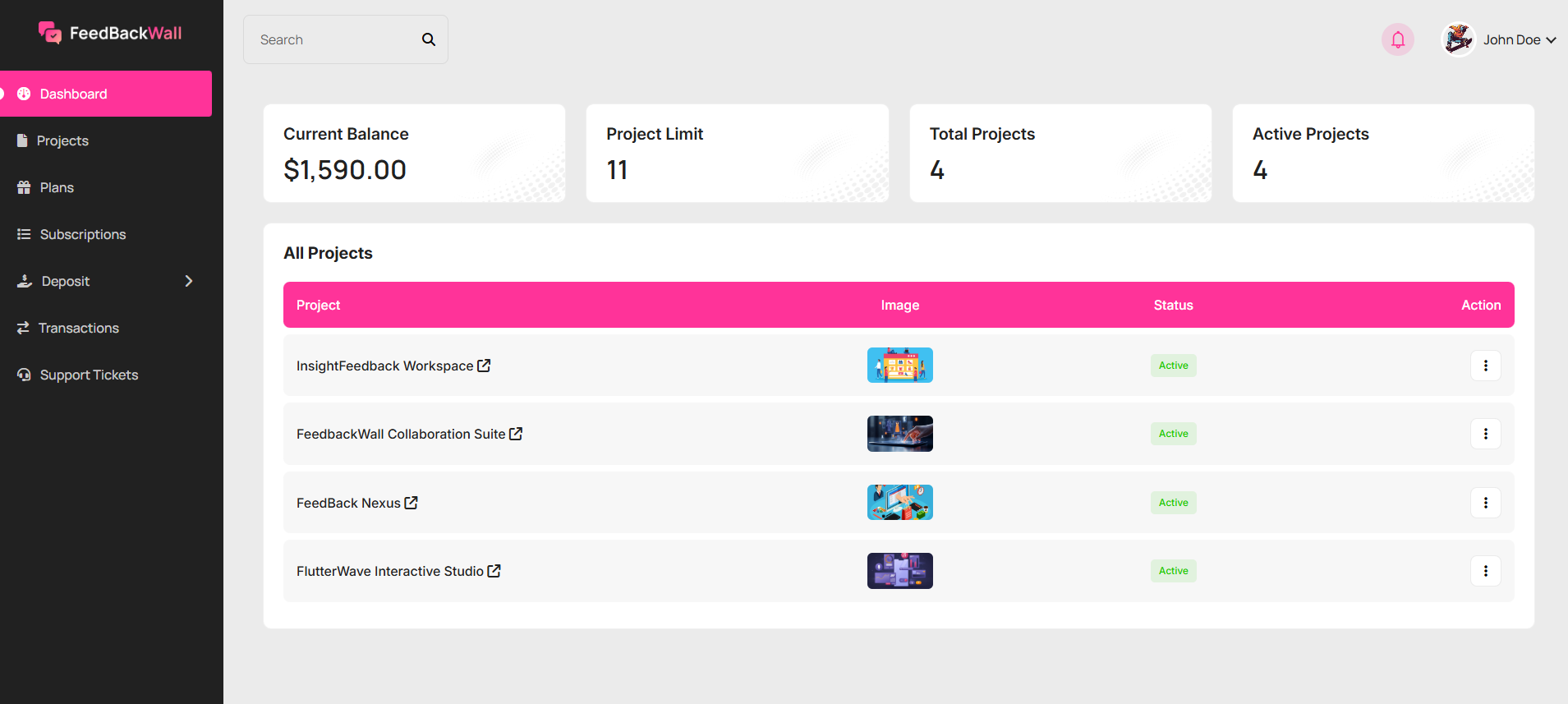Go to Projects in the sidebar
1568x704 pixels.
pyautogui.click(x=62, y=140)
